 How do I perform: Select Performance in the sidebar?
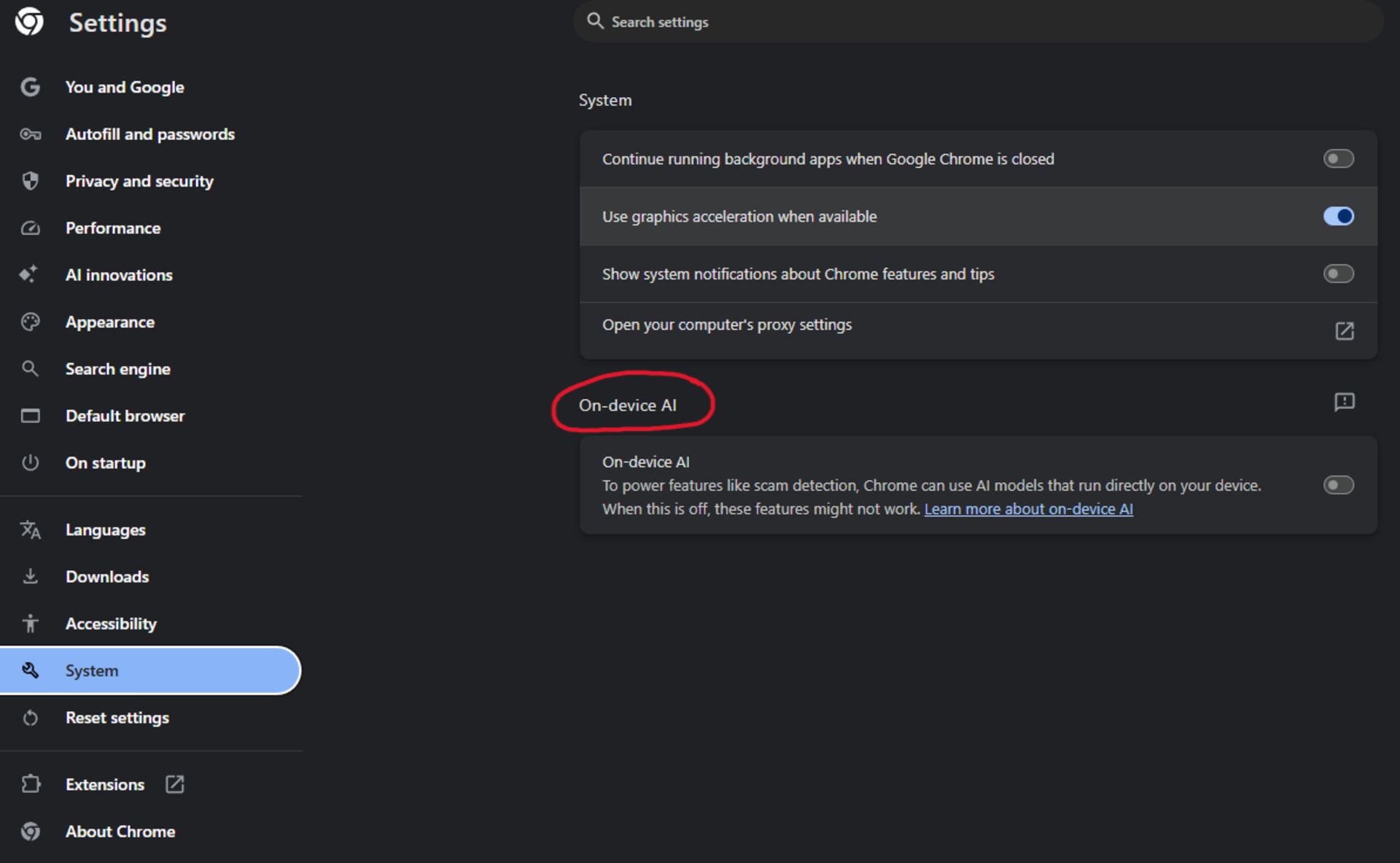point(113,228)
